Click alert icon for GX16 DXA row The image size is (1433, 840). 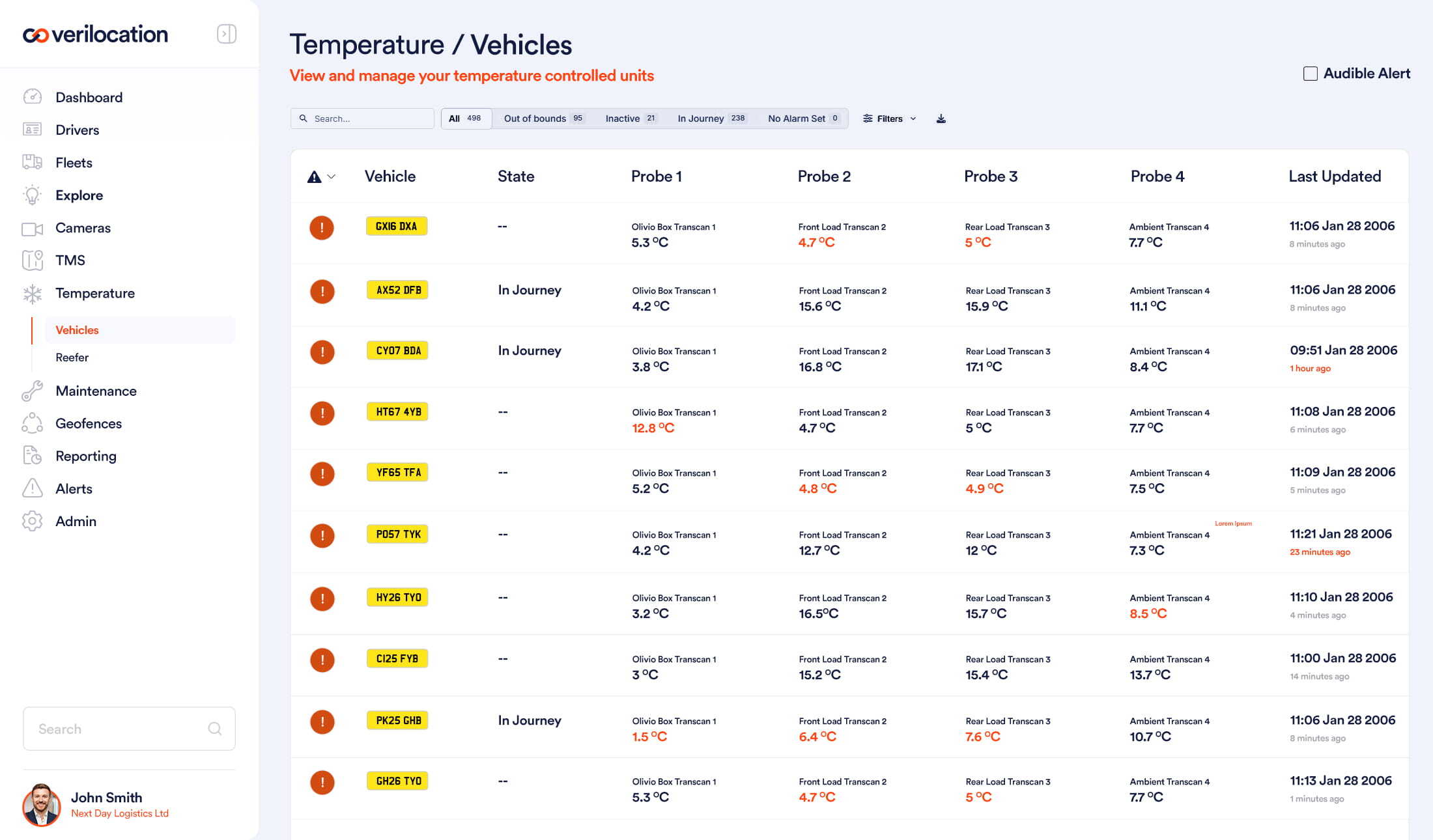click(321, 228)
